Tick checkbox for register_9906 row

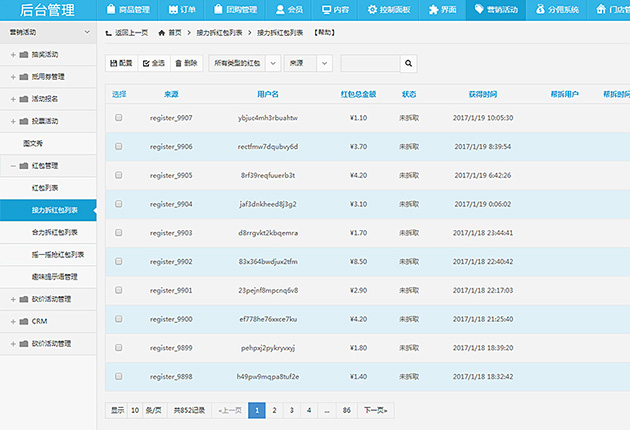119,146
